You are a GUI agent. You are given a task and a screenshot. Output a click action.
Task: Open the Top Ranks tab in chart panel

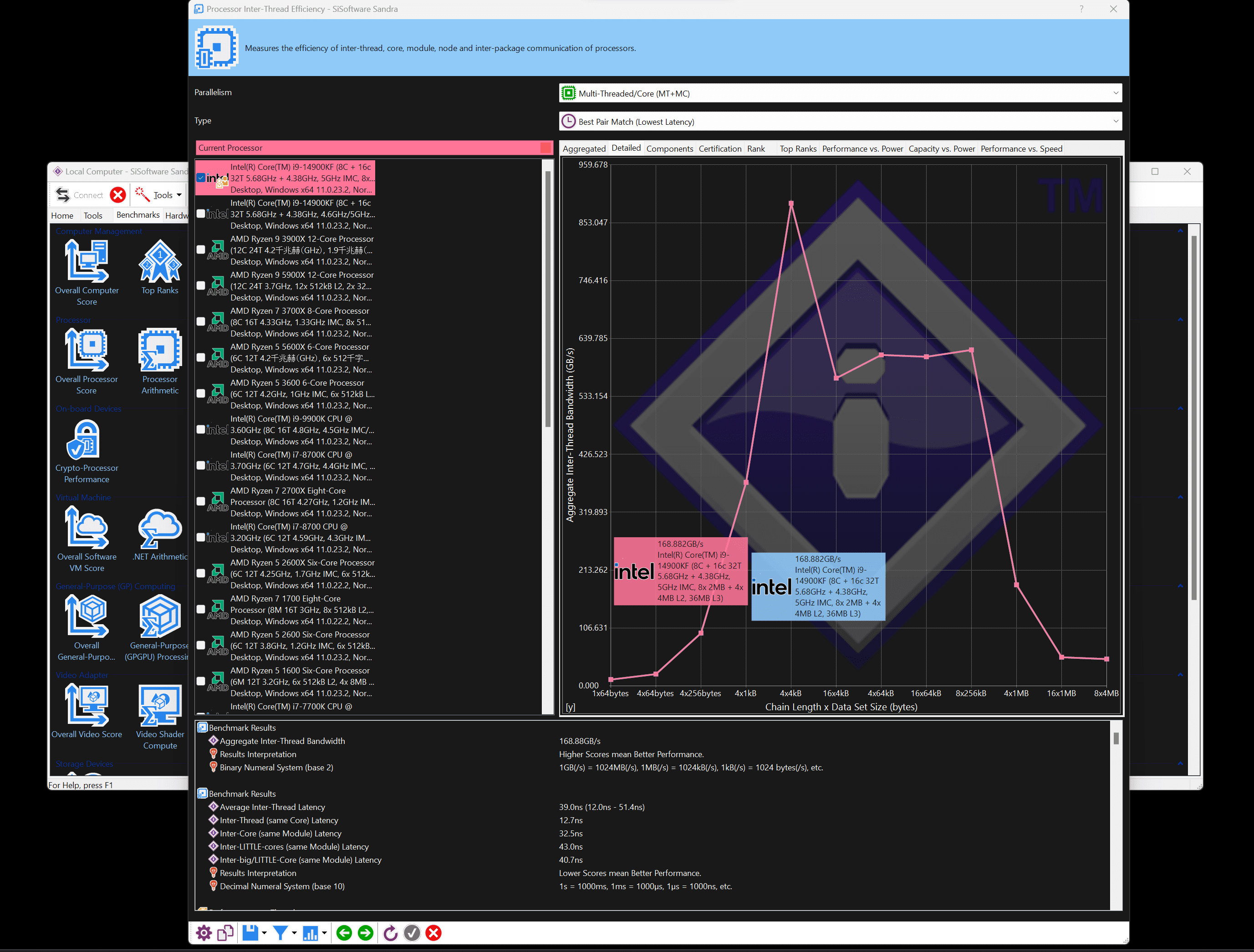coord(798,148)
